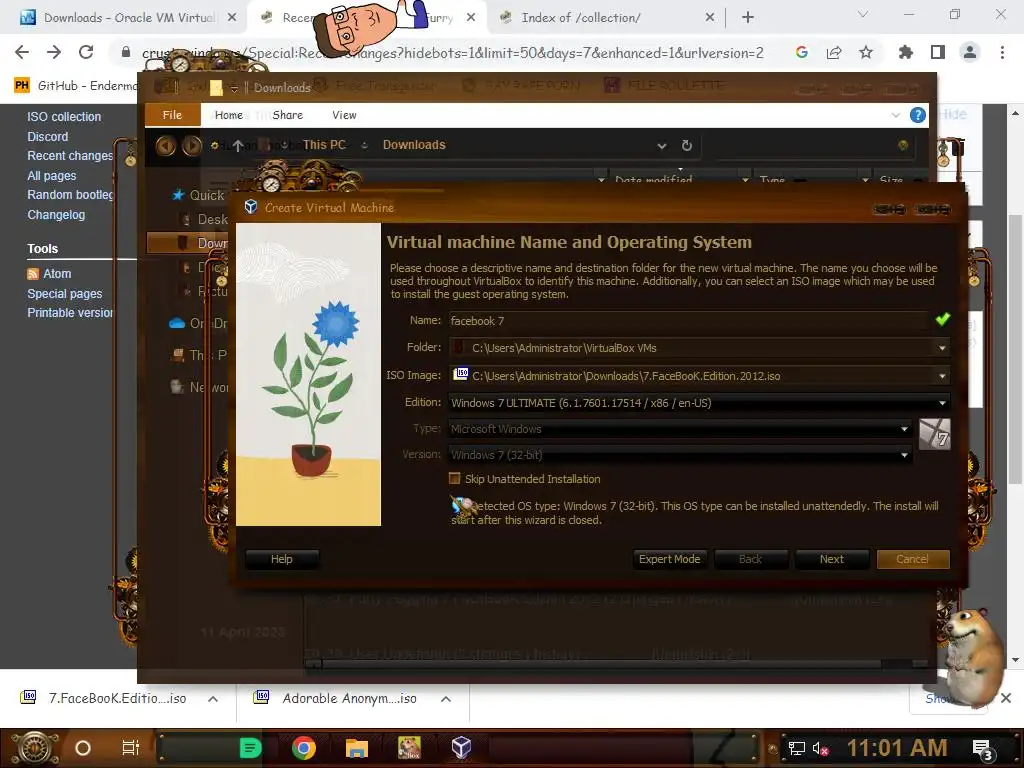Open the Special pages wiki link
This screenshot has height=768, width=1024.
(65, 294)
